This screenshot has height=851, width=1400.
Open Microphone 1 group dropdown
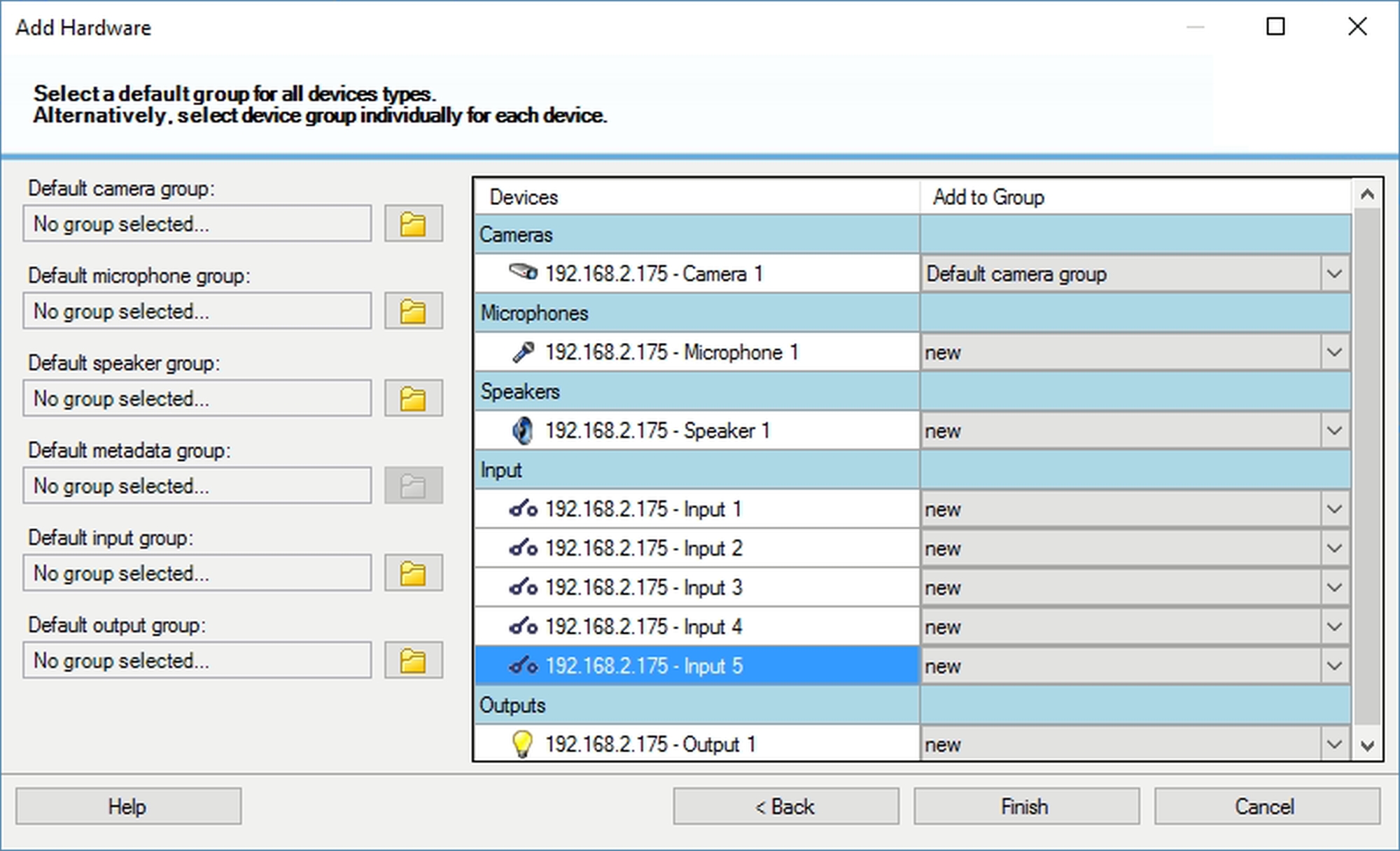[1334, 352]
